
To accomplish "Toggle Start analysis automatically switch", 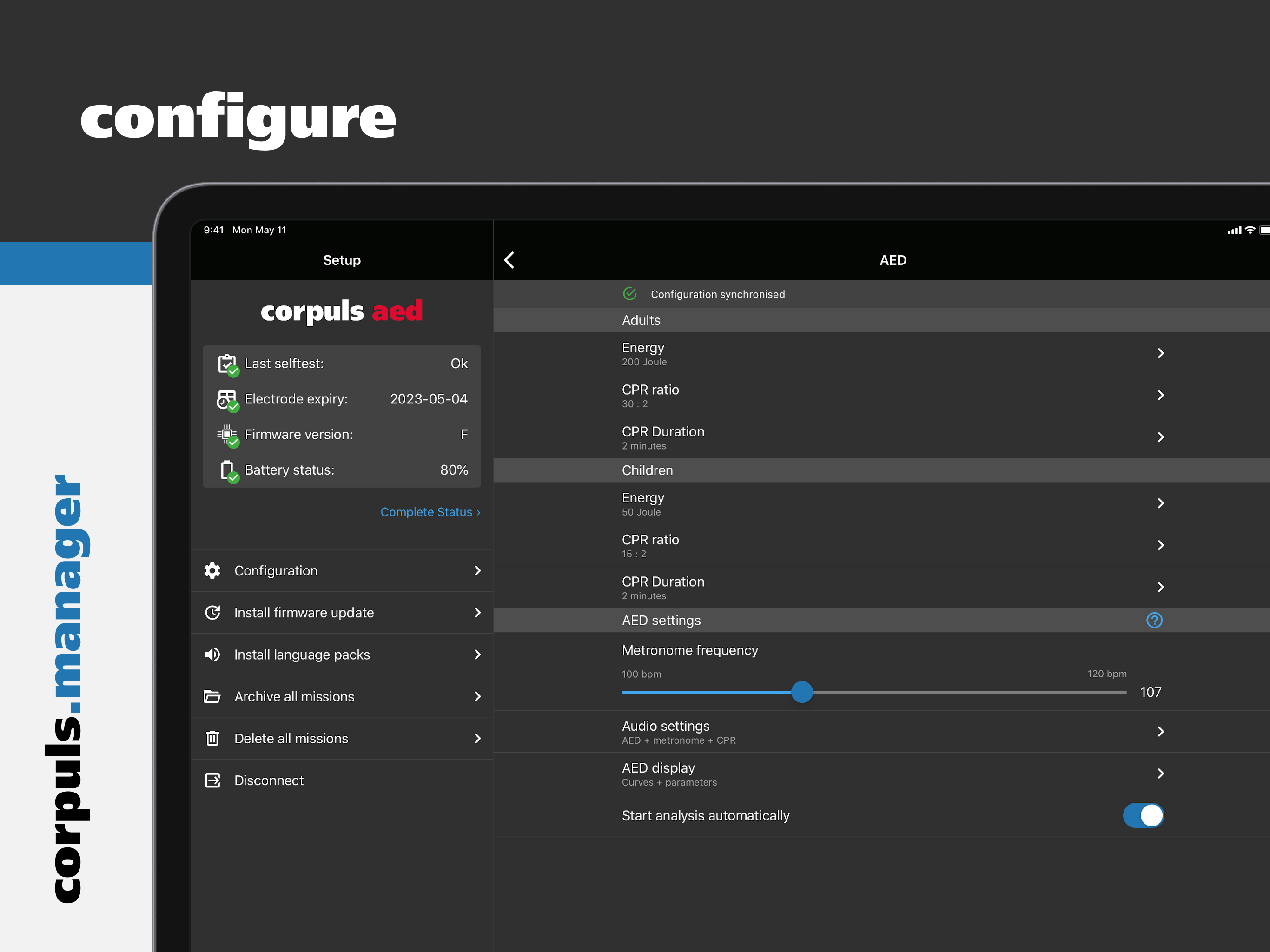I will click(x=1143, y=815).
